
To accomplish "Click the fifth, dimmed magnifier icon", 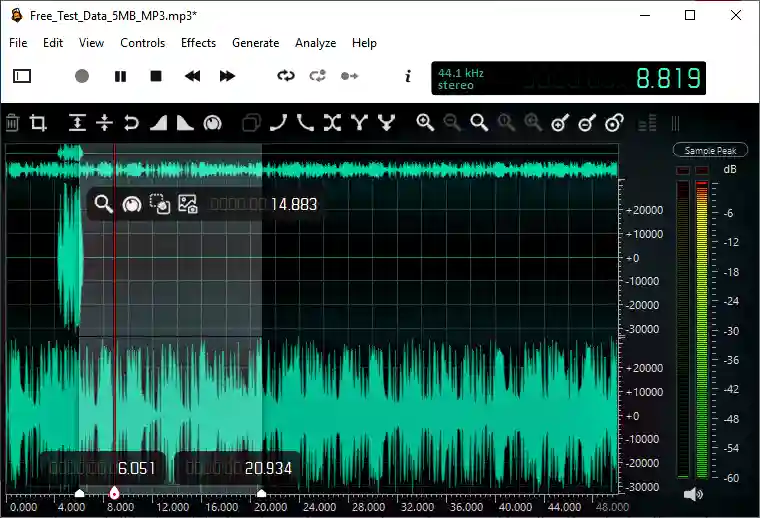I will coord(533,123).
